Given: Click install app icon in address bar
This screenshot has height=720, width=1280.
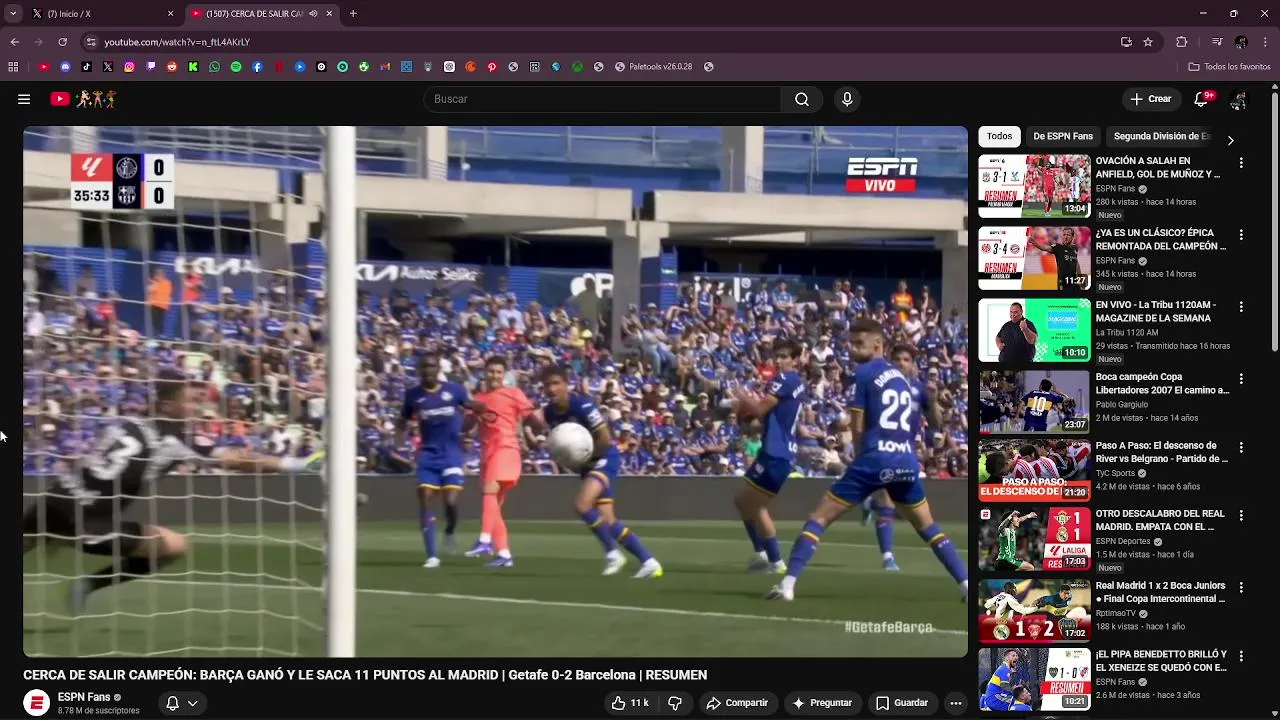Looking at the screenshot, I should [x=1126, y=42].
